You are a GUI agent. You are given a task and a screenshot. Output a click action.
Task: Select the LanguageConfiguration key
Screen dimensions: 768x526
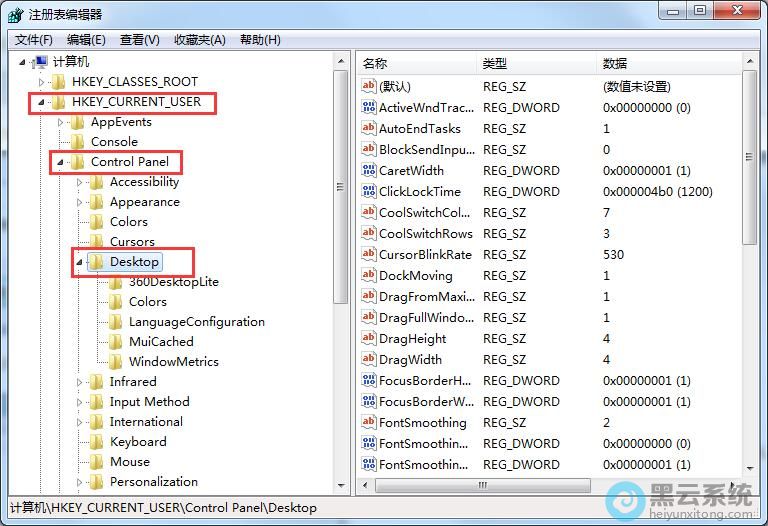[x=196, y=322]
